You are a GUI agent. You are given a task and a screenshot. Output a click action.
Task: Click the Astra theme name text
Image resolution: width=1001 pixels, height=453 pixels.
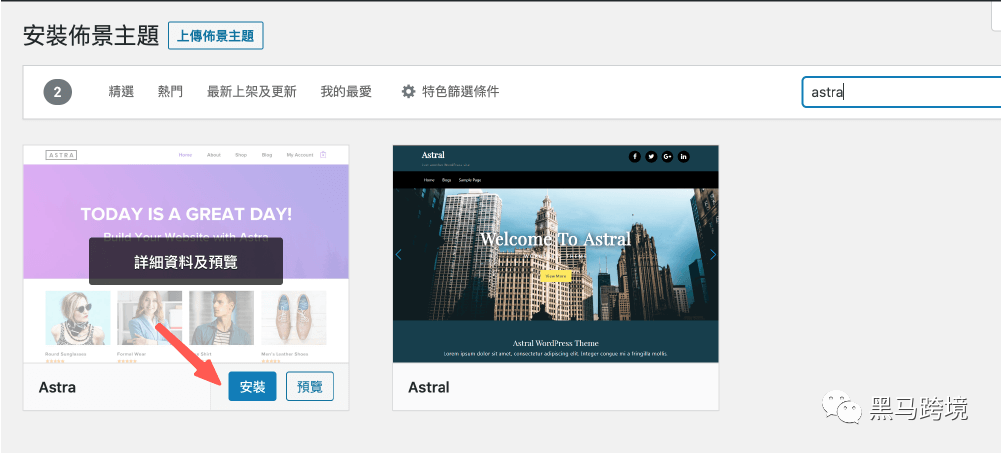(x=57, y=387)
